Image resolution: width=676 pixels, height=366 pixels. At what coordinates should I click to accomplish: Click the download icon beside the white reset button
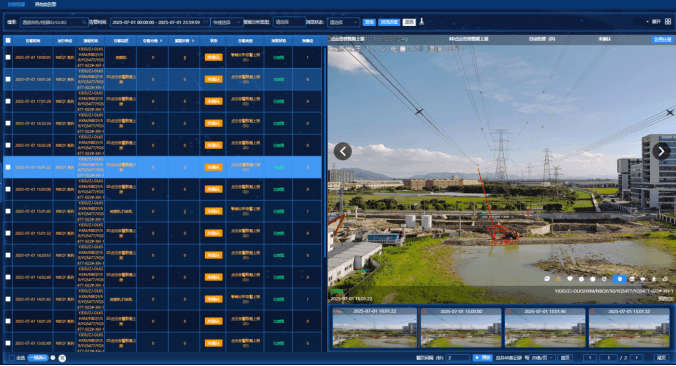tap(422, 22)
